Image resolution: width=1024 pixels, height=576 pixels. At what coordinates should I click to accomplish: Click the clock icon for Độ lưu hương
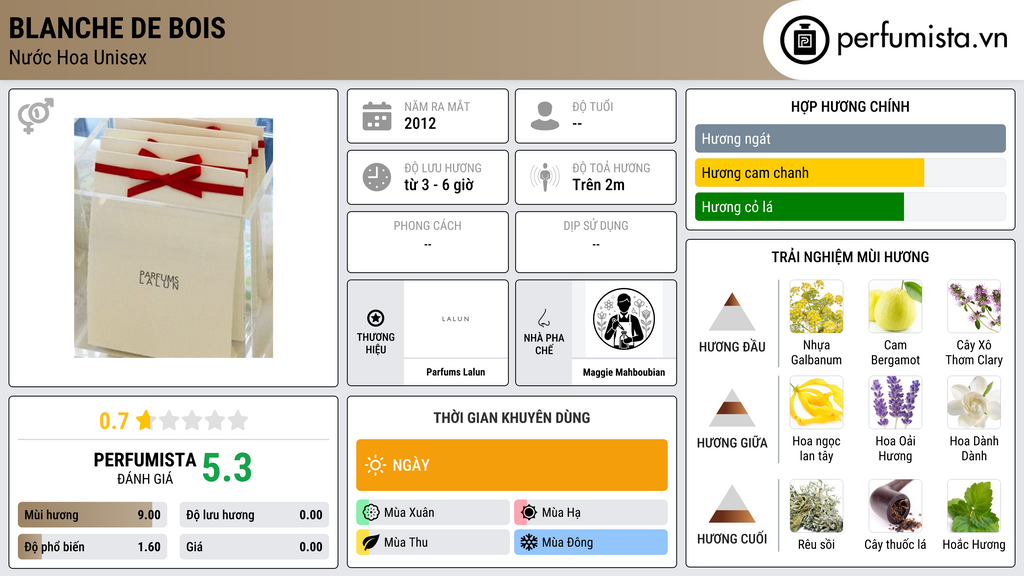pos(377,177)
